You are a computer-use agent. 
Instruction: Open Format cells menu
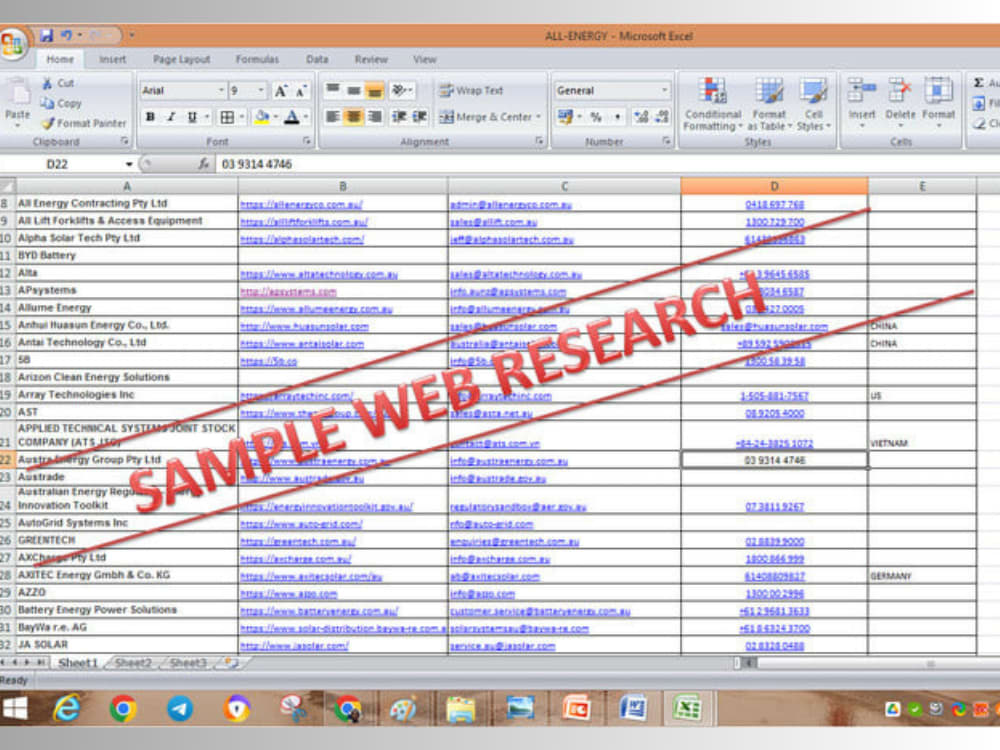click(x=938, y=102)
